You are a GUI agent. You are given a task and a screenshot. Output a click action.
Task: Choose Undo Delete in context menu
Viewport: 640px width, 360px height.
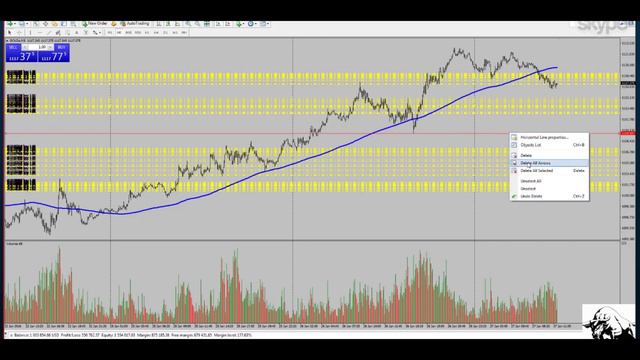tap(549, 196)
